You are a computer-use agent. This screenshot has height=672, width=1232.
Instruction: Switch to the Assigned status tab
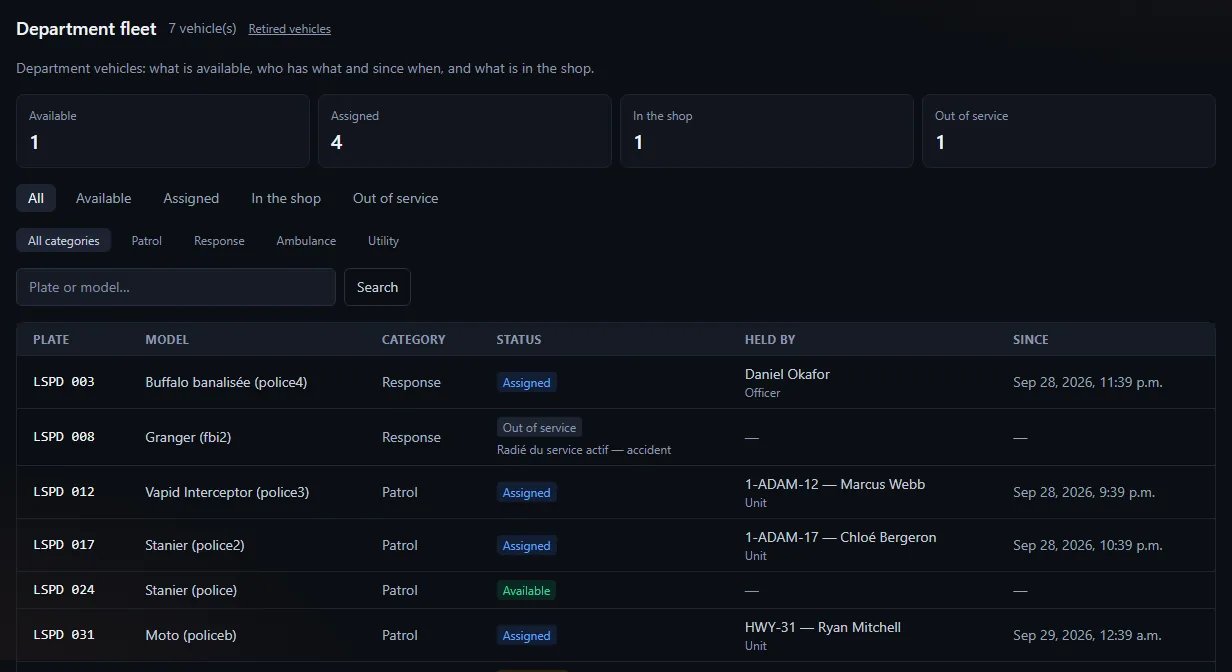tap(191, 198)
